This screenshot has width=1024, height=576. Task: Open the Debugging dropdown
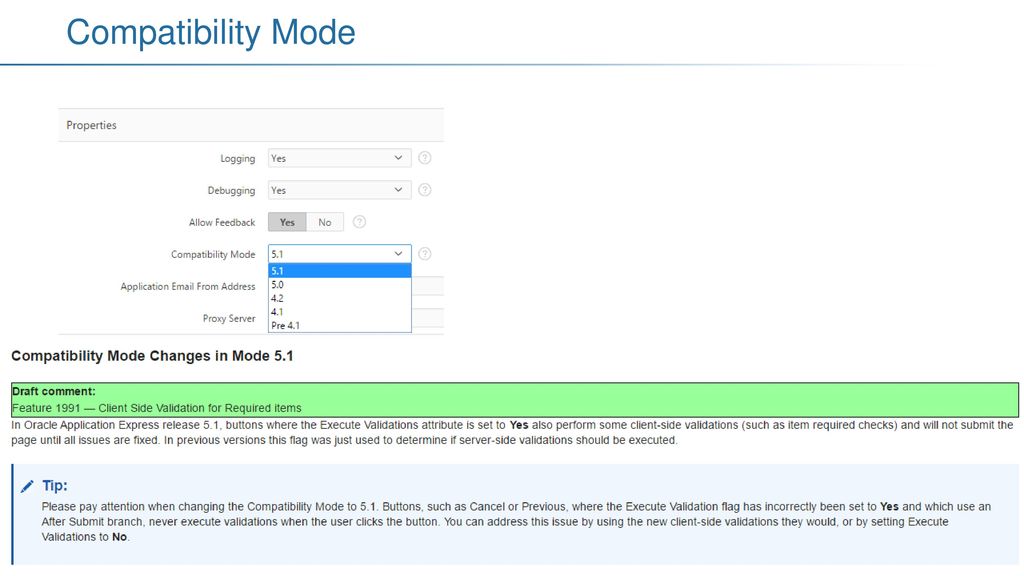(340, 190)
